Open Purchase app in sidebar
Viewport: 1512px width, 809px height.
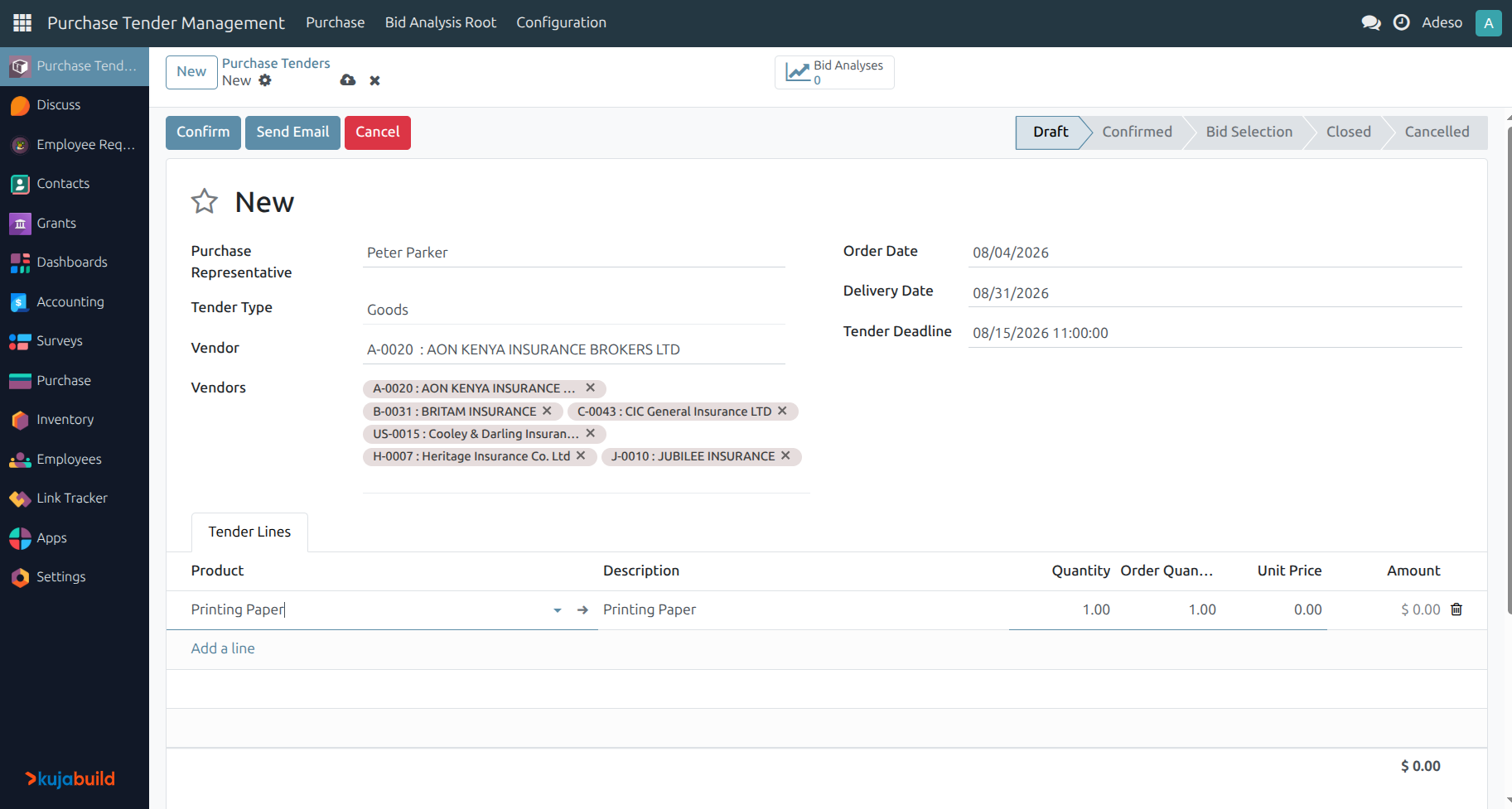pos(75,381)
